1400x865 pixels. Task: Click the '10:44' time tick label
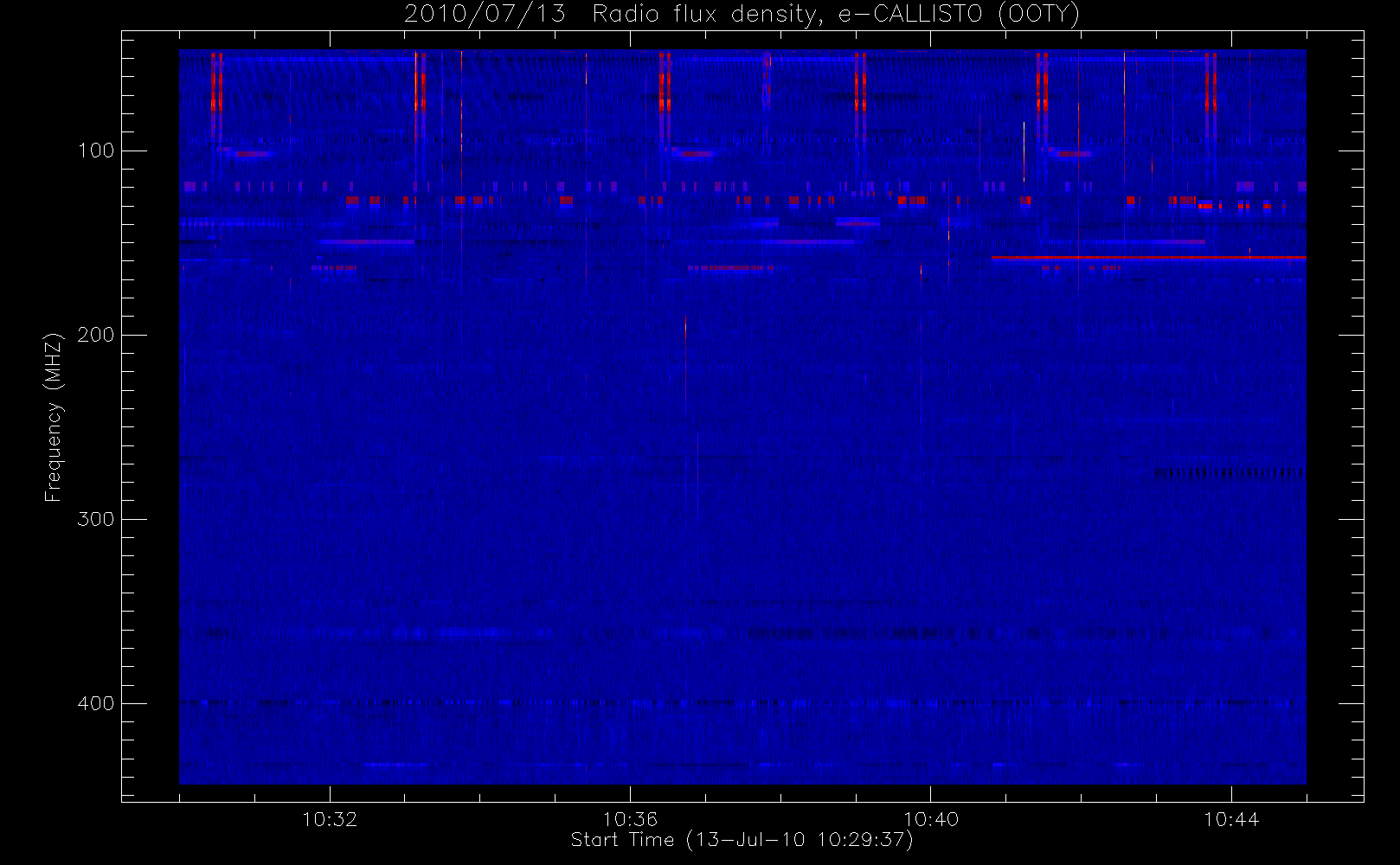point(1231,819)
